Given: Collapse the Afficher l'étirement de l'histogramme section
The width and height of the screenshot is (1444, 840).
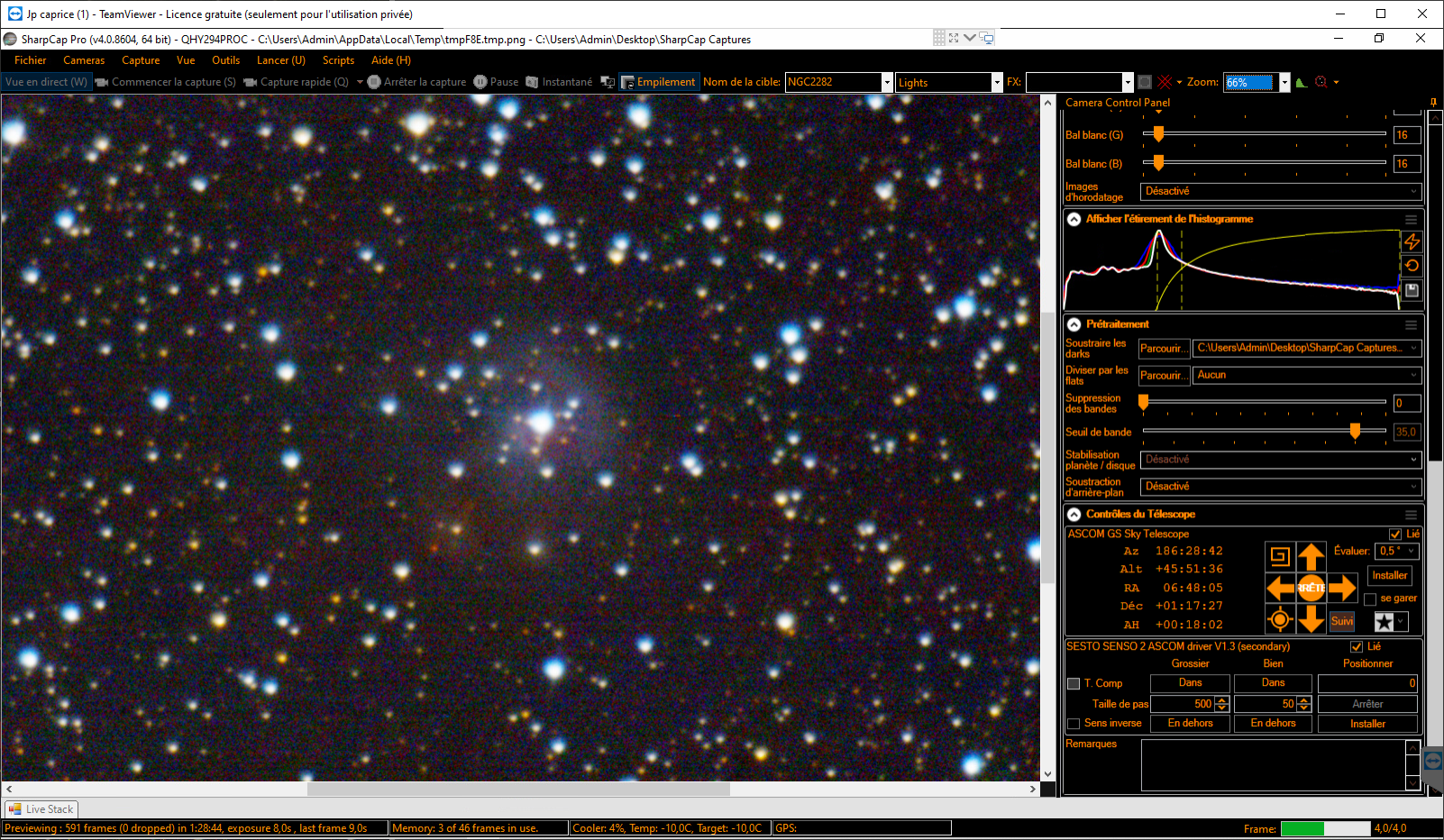Looking at the screenshot, I should coord(1074,219).
